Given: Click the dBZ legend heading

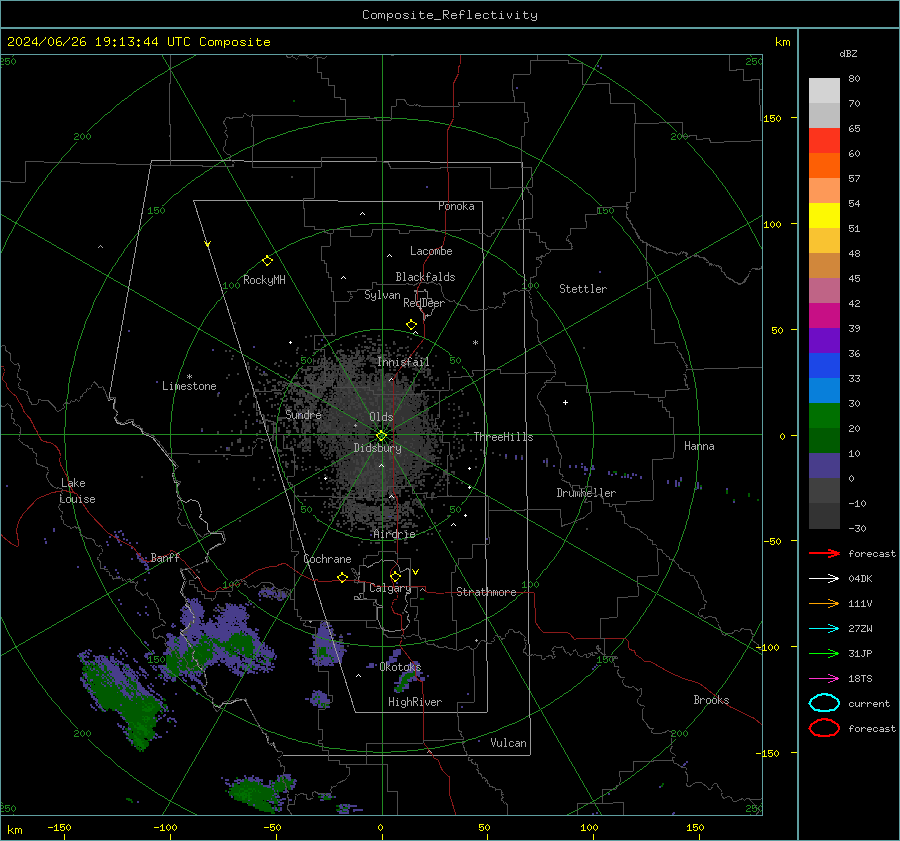Looking at the screenshot, I should tap(848, 53).
